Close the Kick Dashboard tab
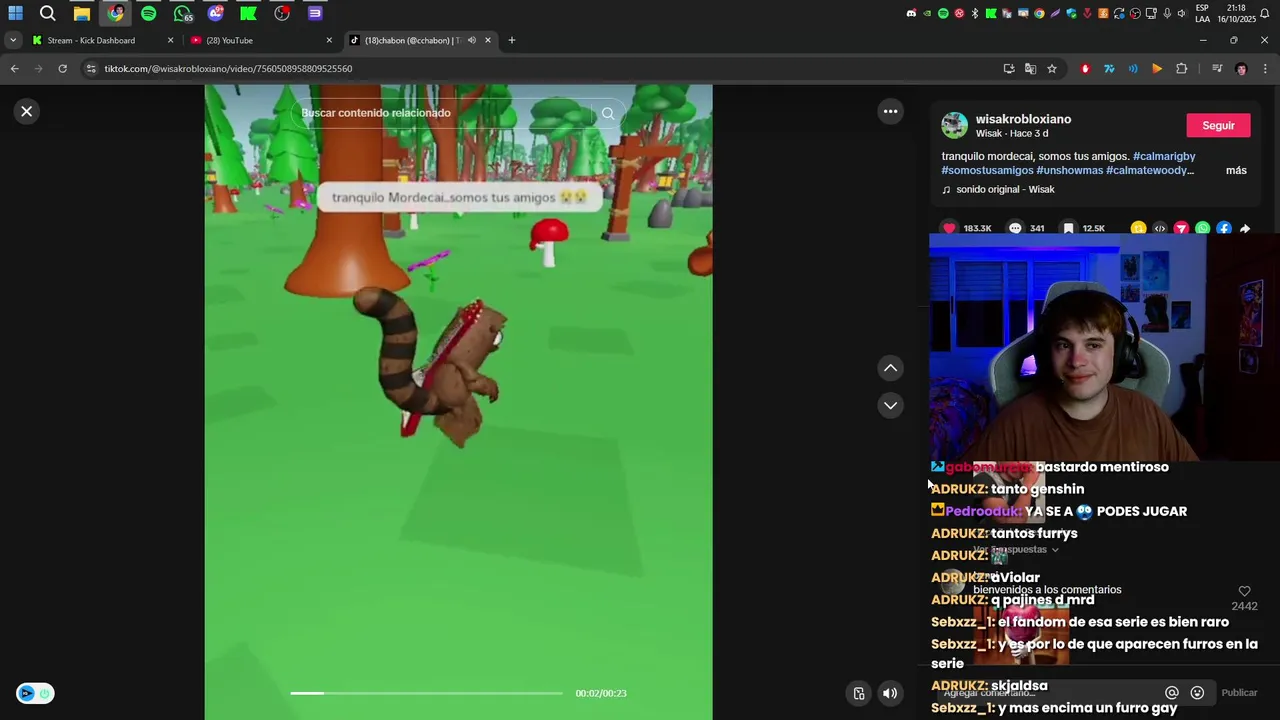The image size is (1280, 720). coord(170,40)
